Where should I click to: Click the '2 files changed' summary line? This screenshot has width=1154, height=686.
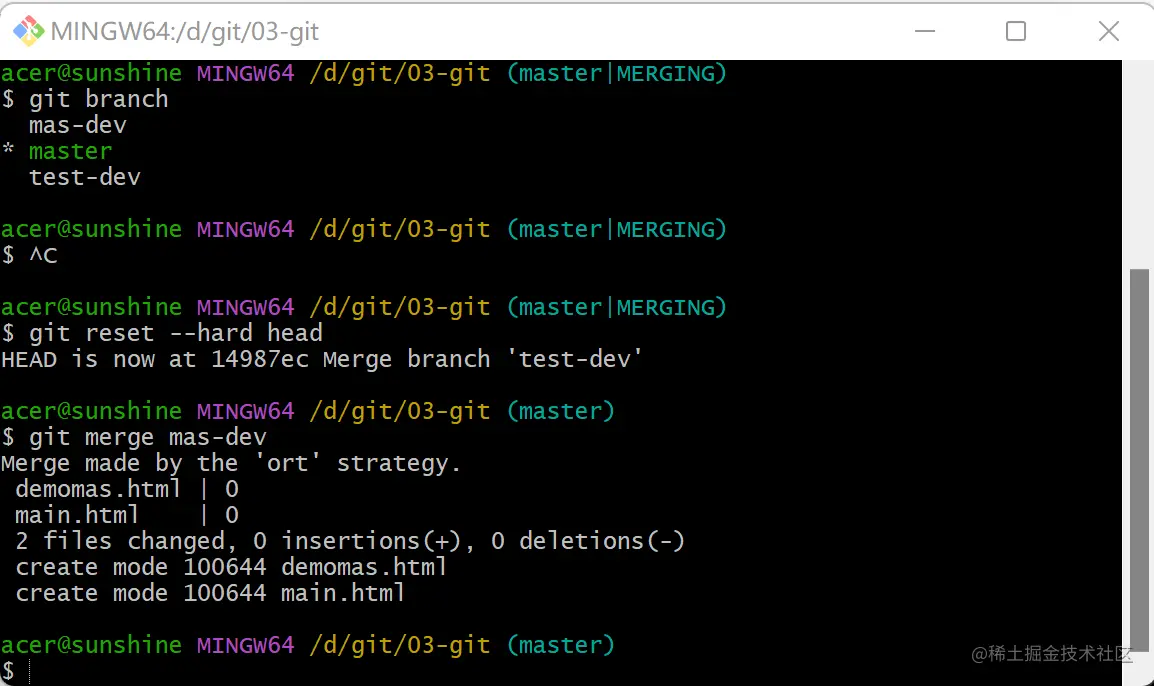pos(350,541)
